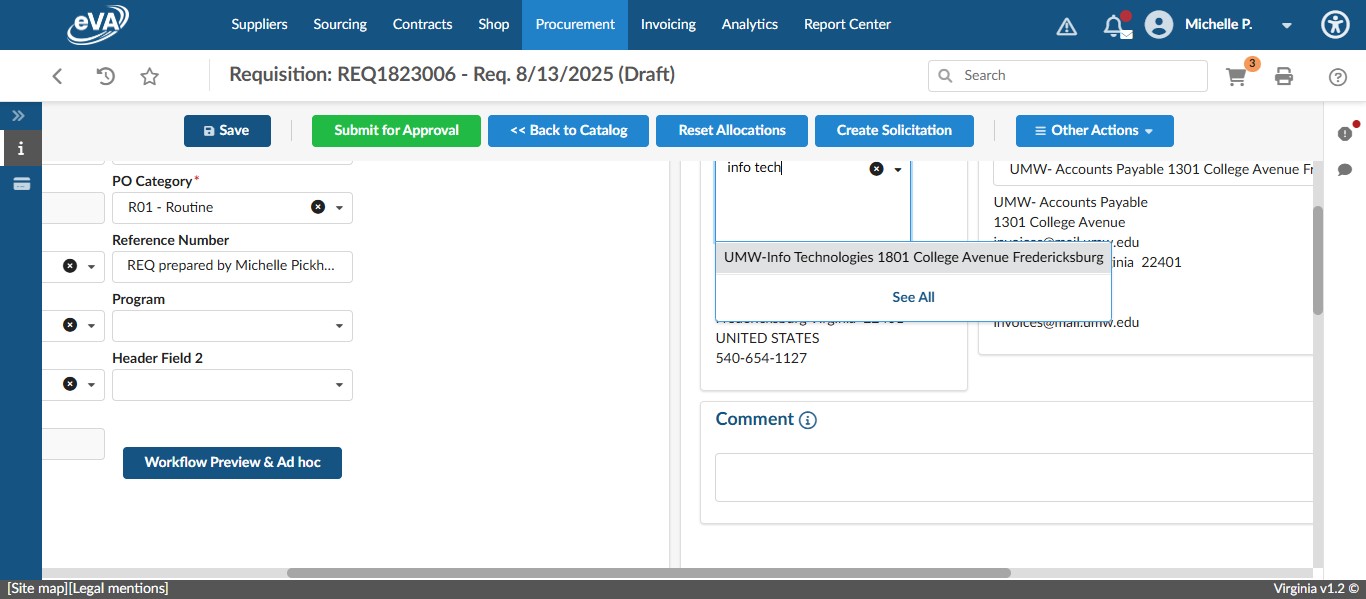The height and width of the screenshot is (599, 1366).
Task: Open the Analytics menu
Action: tap(750, 25)
